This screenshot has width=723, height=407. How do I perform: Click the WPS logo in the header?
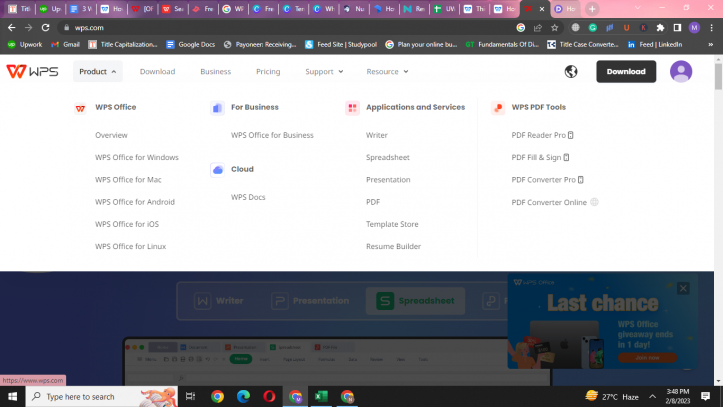[32, 71]
